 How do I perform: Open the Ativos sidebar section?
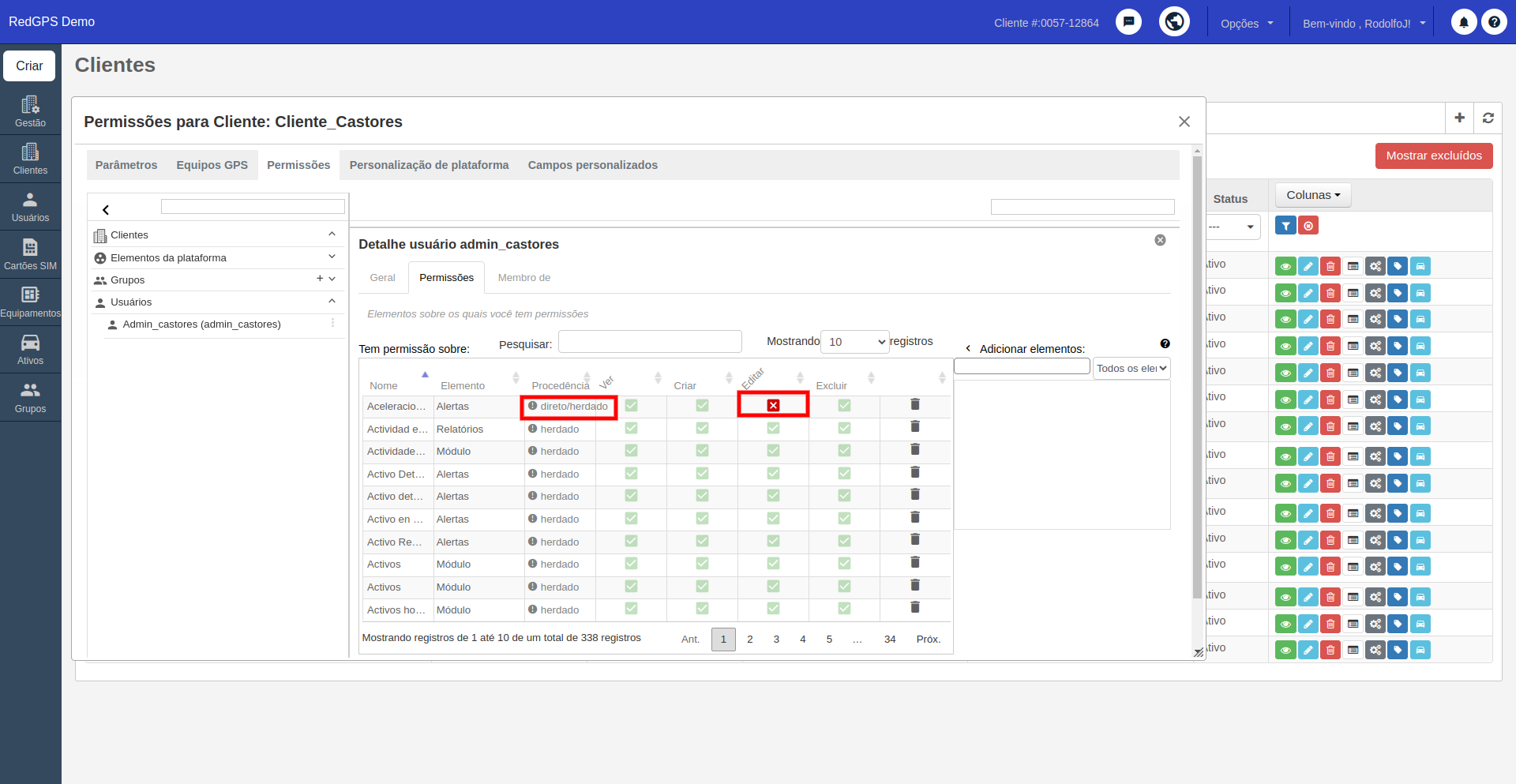pos(30,350)
